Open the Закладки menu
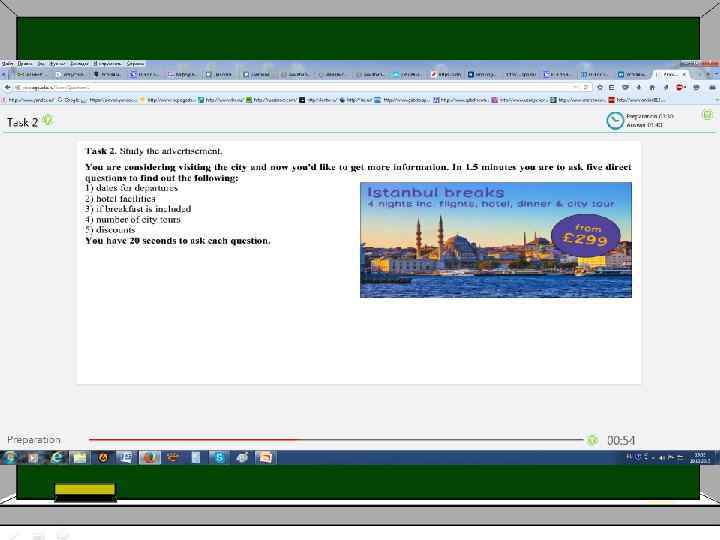 [79, 64]
